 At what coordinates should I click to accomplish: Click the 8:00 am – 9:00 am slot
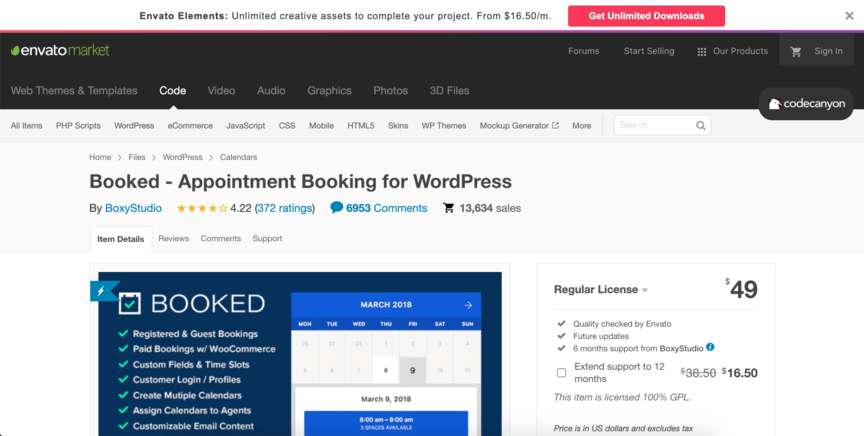click(x=386, y=423)
